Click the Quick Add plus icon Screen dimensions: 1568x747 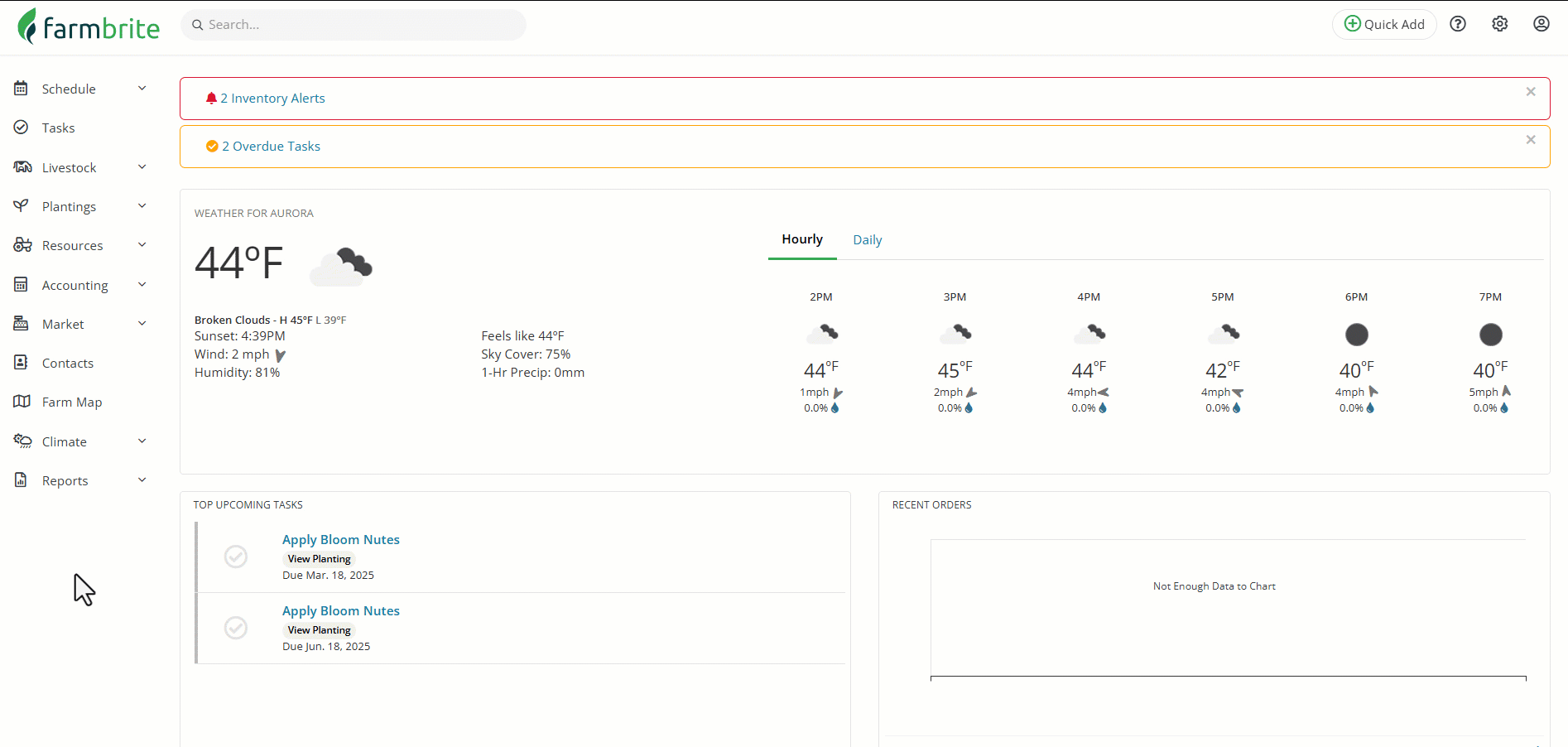1352,24
